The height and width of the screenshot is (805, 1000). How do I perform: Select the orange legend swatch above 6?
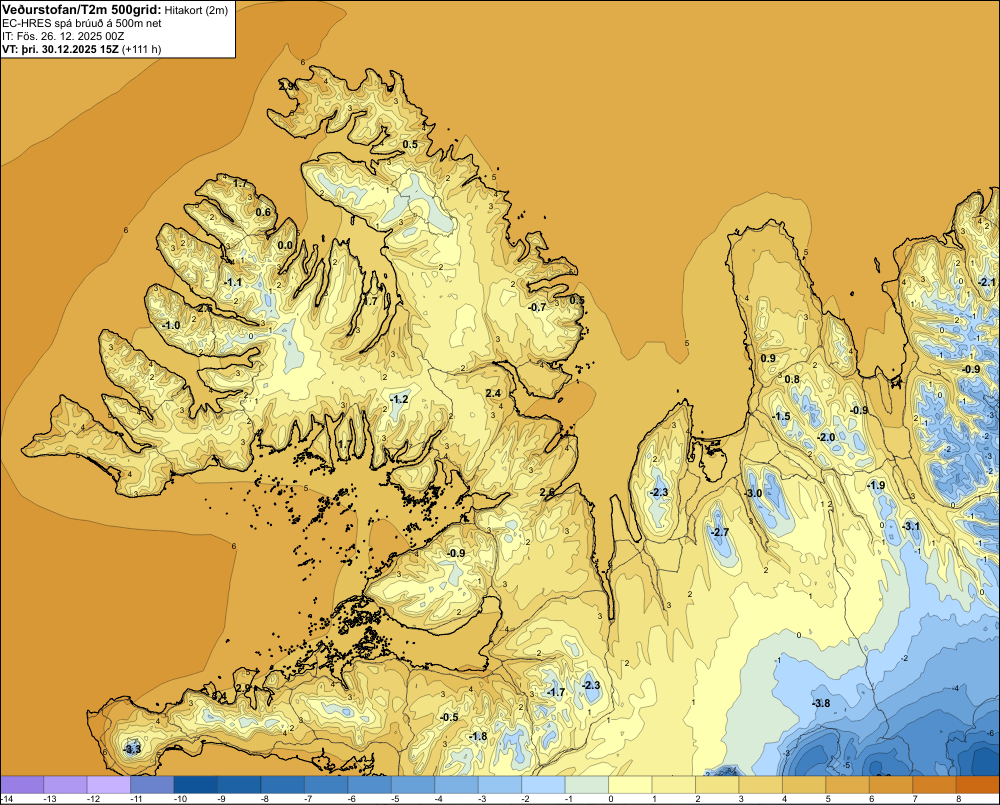pos(890,785)
